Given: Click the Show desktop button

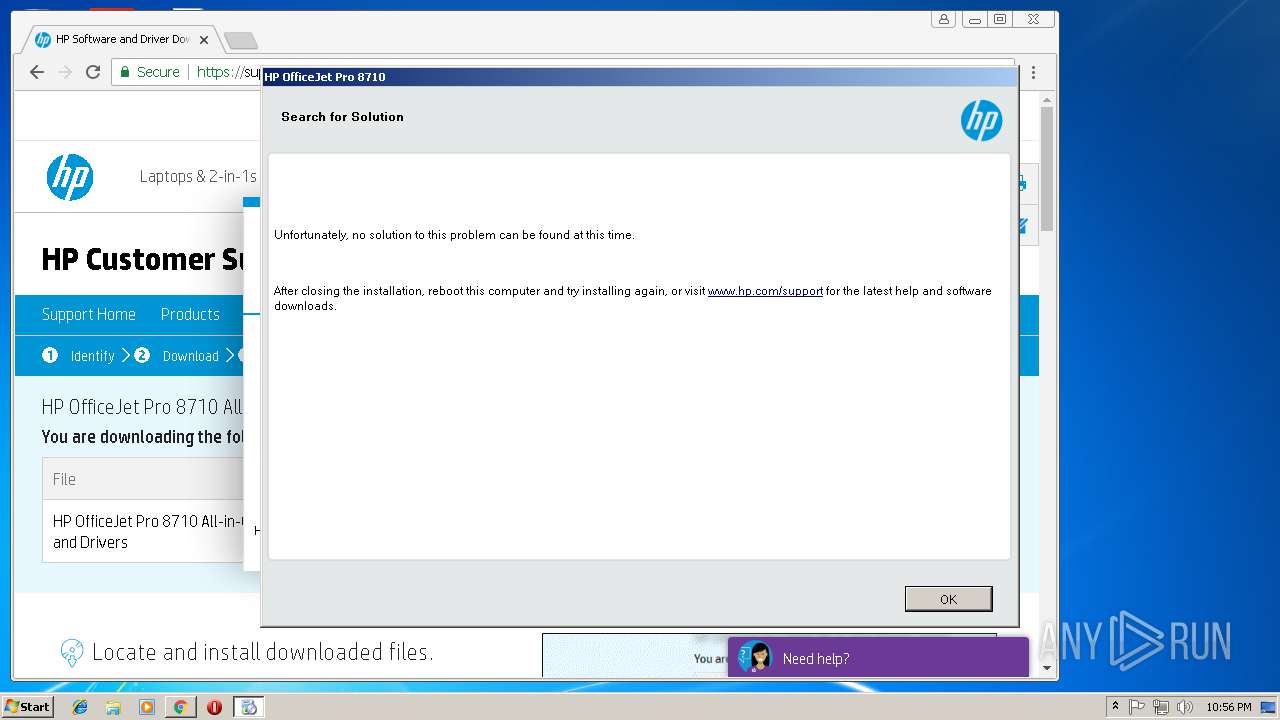Looking at the screenshot, I should click(x=1269, y=707).
